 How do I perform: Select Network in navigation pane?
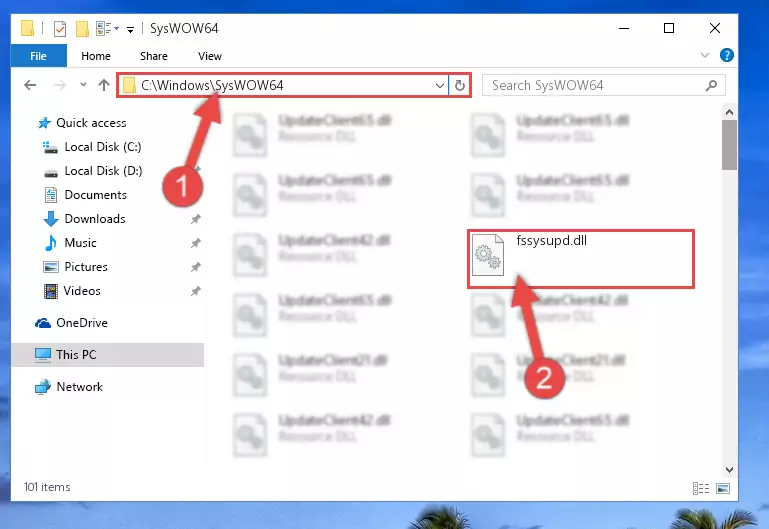coord(79,387)
